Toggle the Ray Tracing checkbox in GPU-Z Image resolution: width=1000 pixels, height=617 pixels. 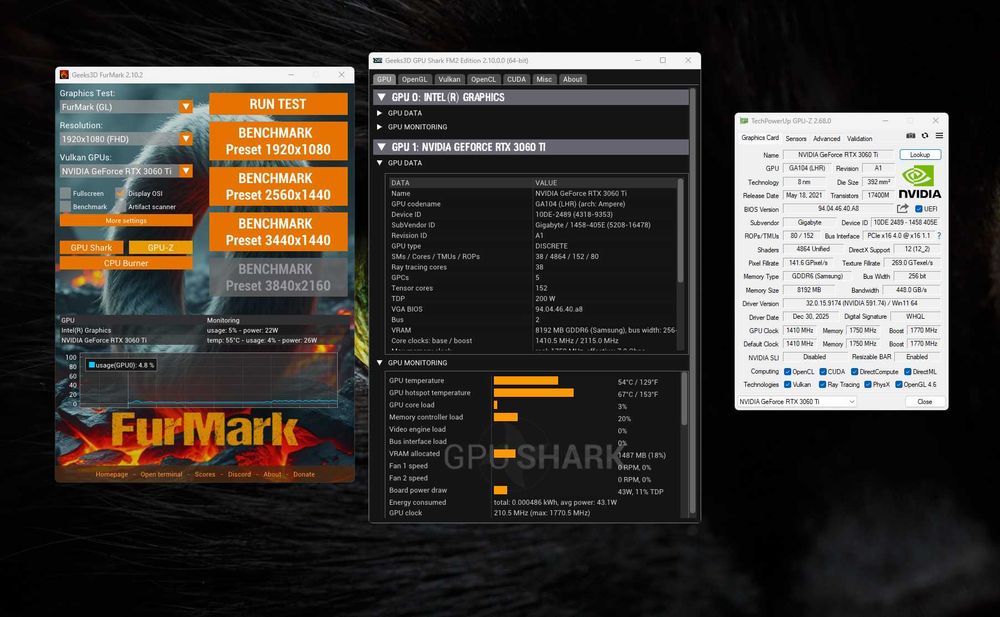[823, 385]
